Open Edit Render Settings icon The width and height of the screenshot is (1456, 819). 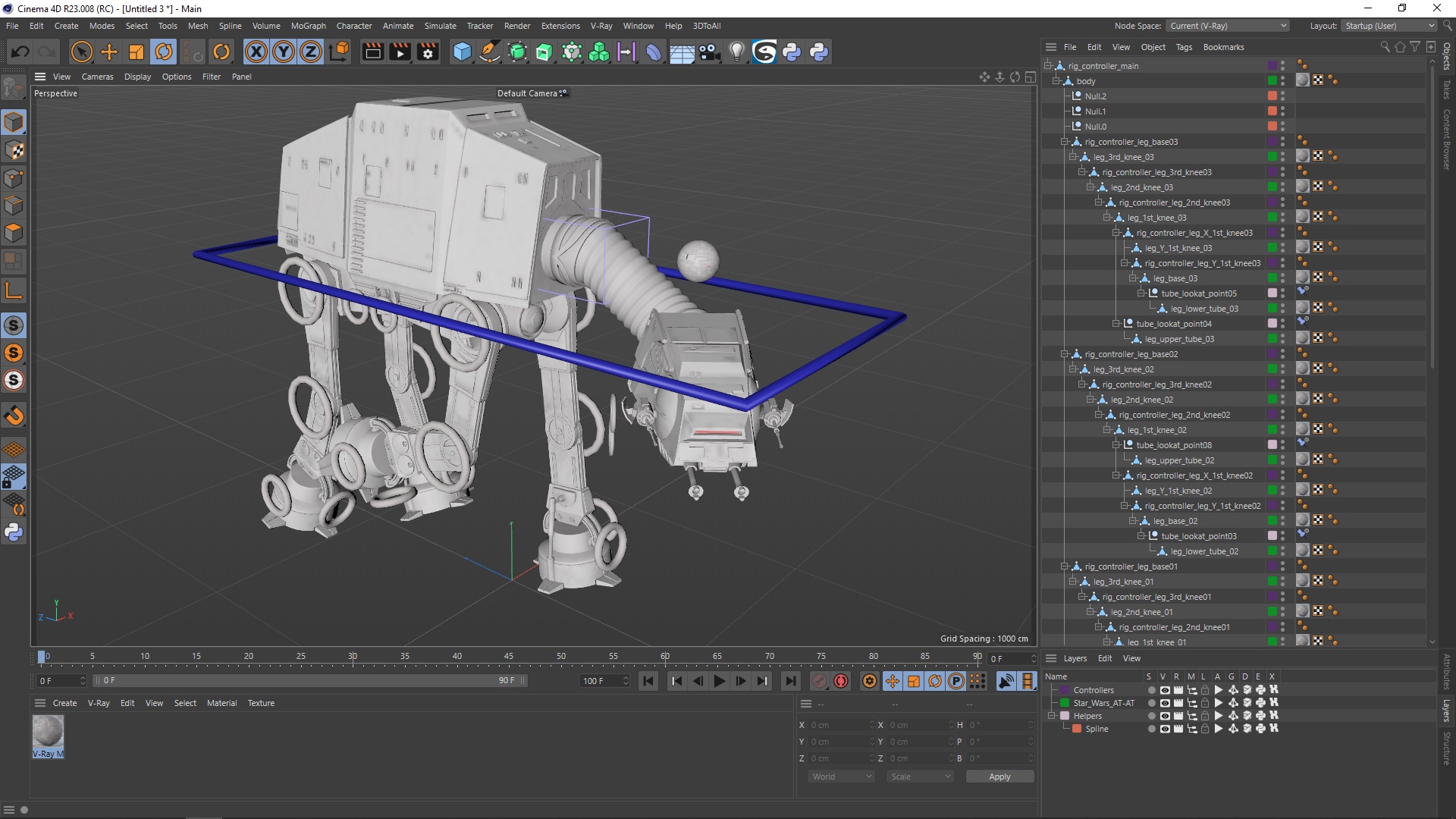click(428, 52)
